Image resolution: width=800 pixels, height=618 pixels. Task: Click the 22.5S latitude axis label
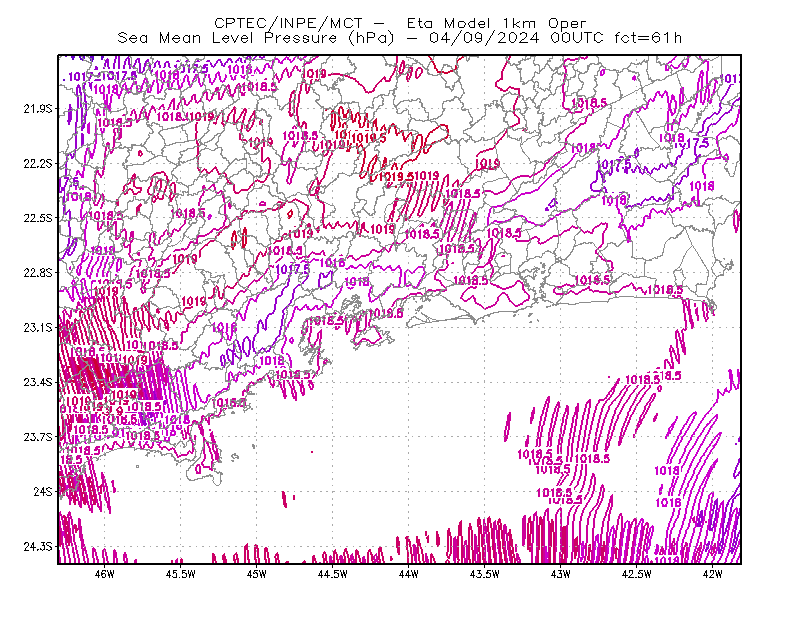tap(38, 218)
